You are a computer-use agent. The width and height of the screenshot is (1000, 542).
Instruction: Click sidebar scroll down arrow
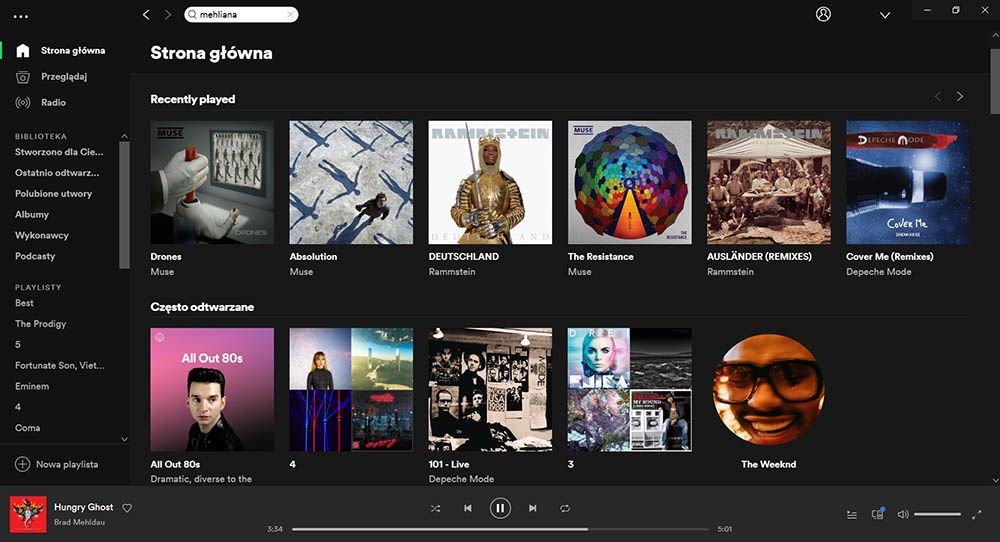tap(124, 439)
